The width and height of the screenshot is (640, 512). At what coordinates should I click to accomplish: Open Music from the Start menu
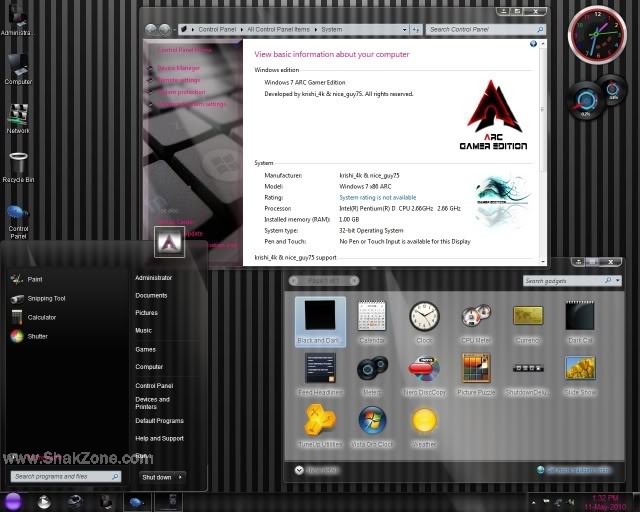(x=143, y=330)
